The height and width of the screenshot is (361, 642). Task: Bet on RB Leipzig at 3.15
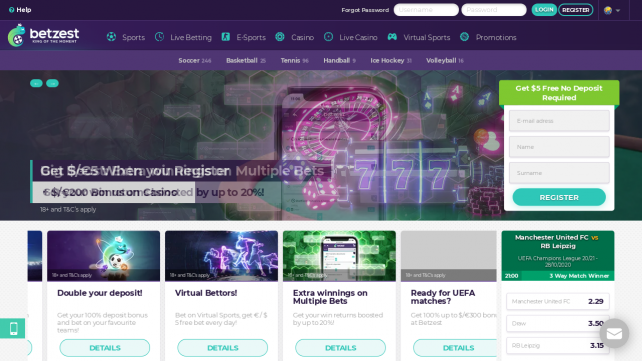[x=558, y=345]
